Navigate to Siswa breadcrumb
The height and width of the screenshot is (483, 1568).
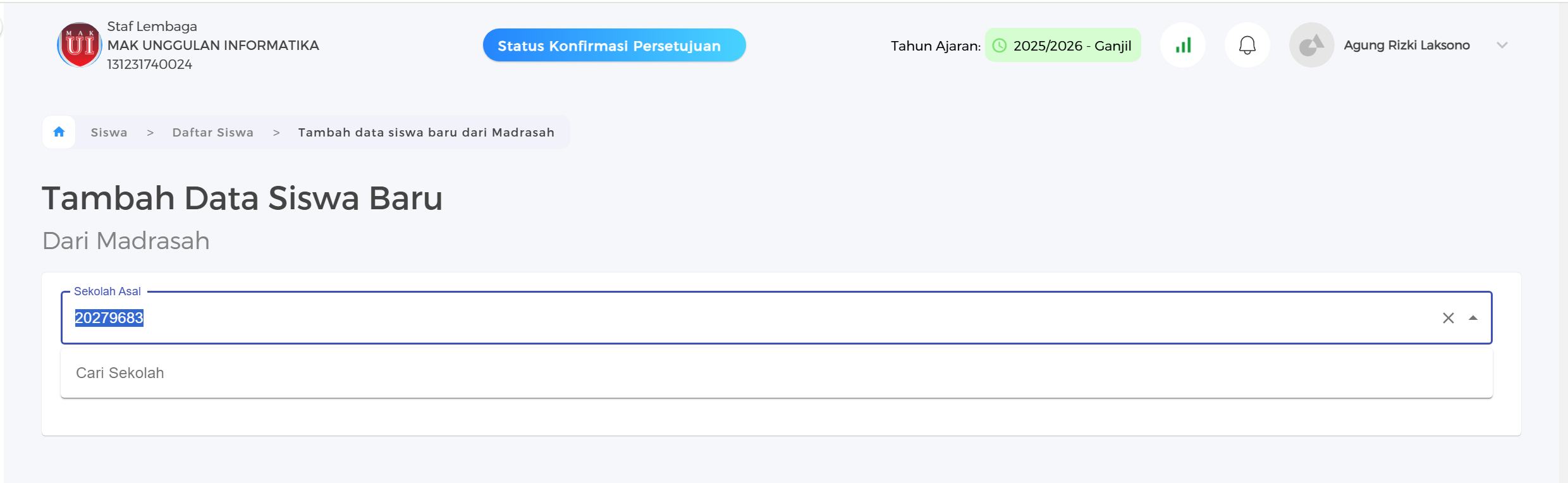[109, 133]
